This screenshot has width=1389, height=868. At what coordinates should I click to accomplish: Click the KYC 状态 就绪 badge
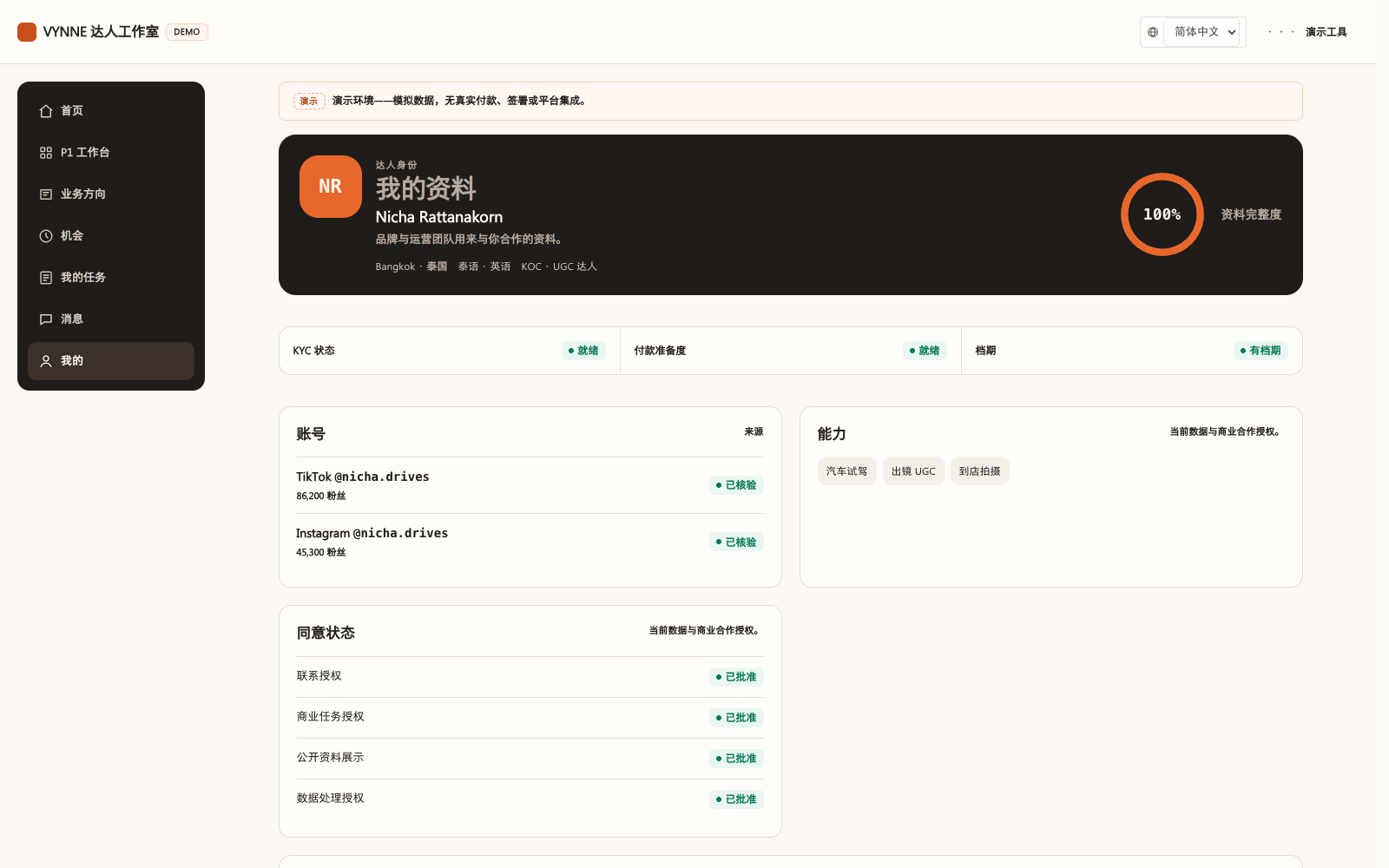(x=583, y=351)
